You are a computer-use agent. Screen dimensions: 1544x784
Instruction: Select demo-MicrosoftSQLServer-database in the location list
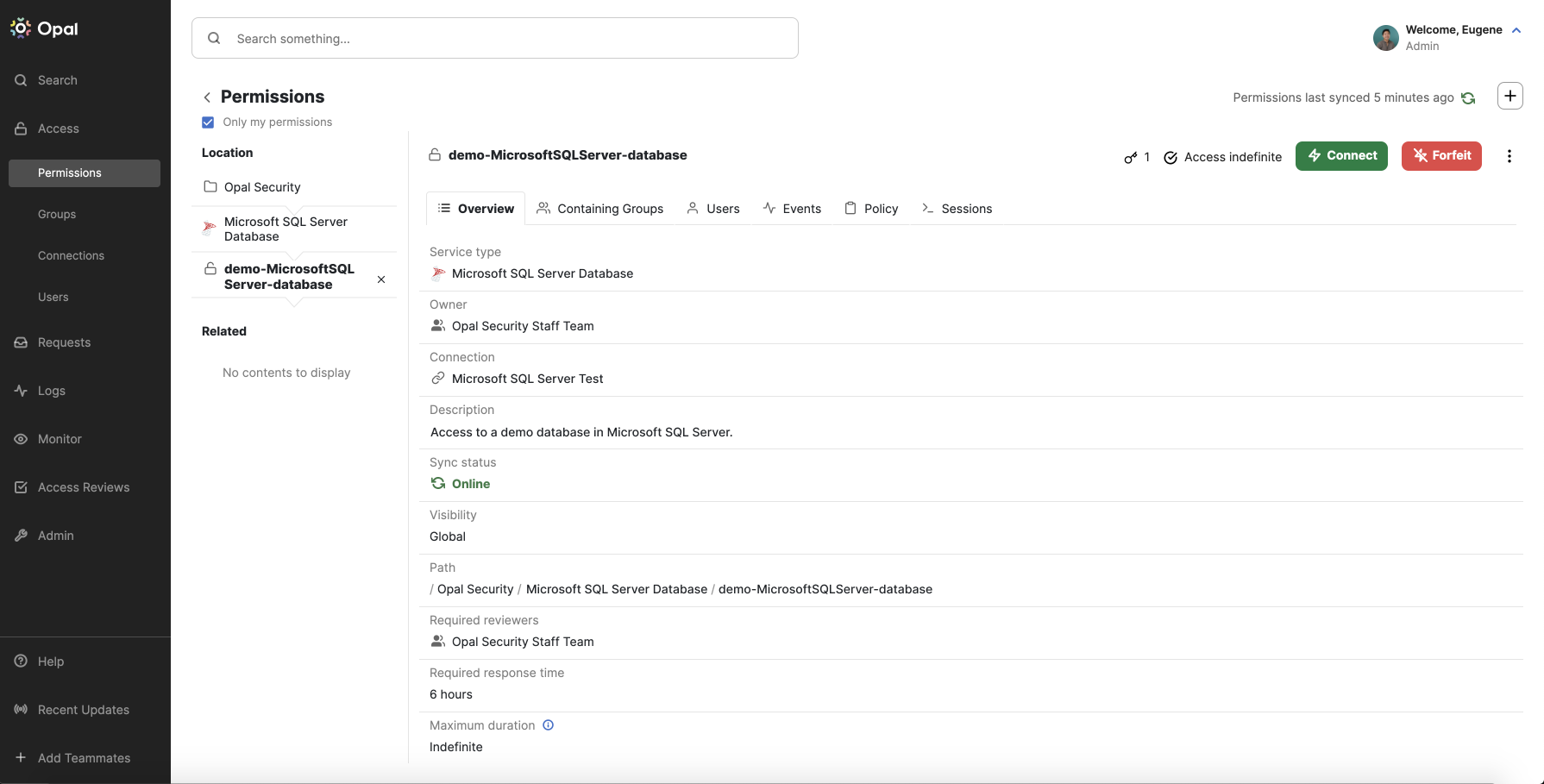point(289,277)
